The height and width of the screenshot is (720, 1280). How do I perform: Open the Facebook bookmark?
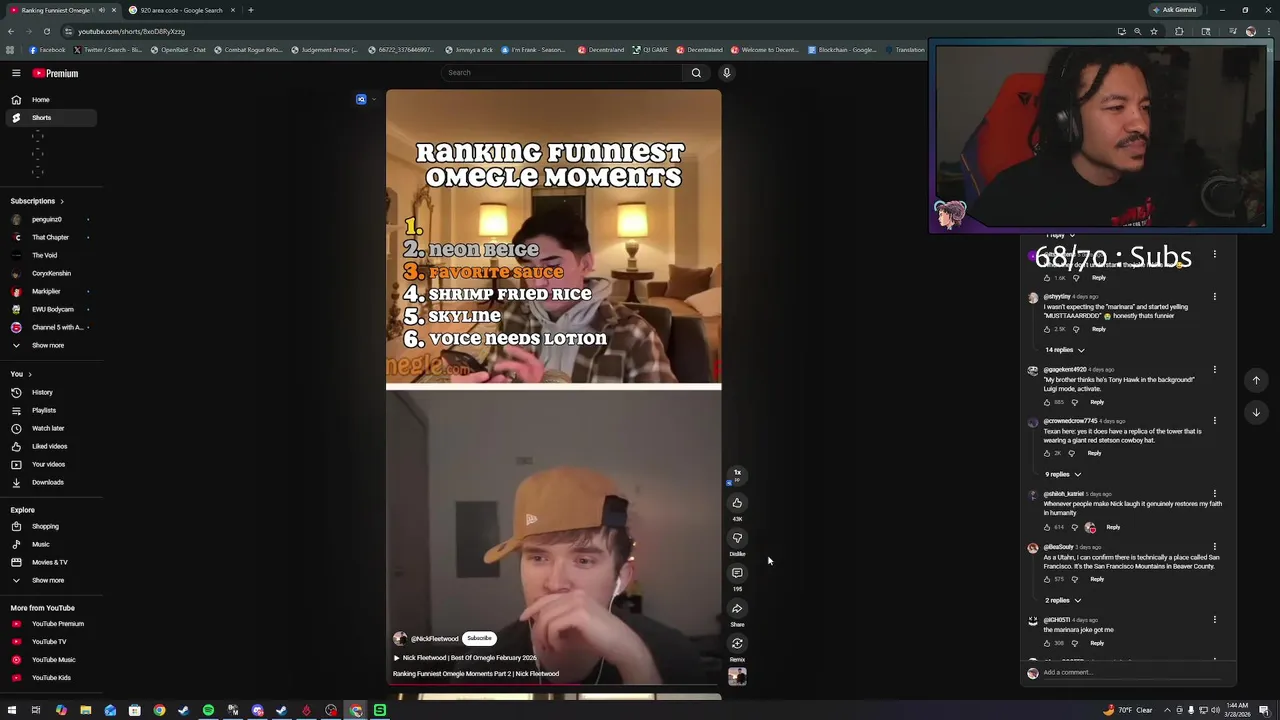47,49
